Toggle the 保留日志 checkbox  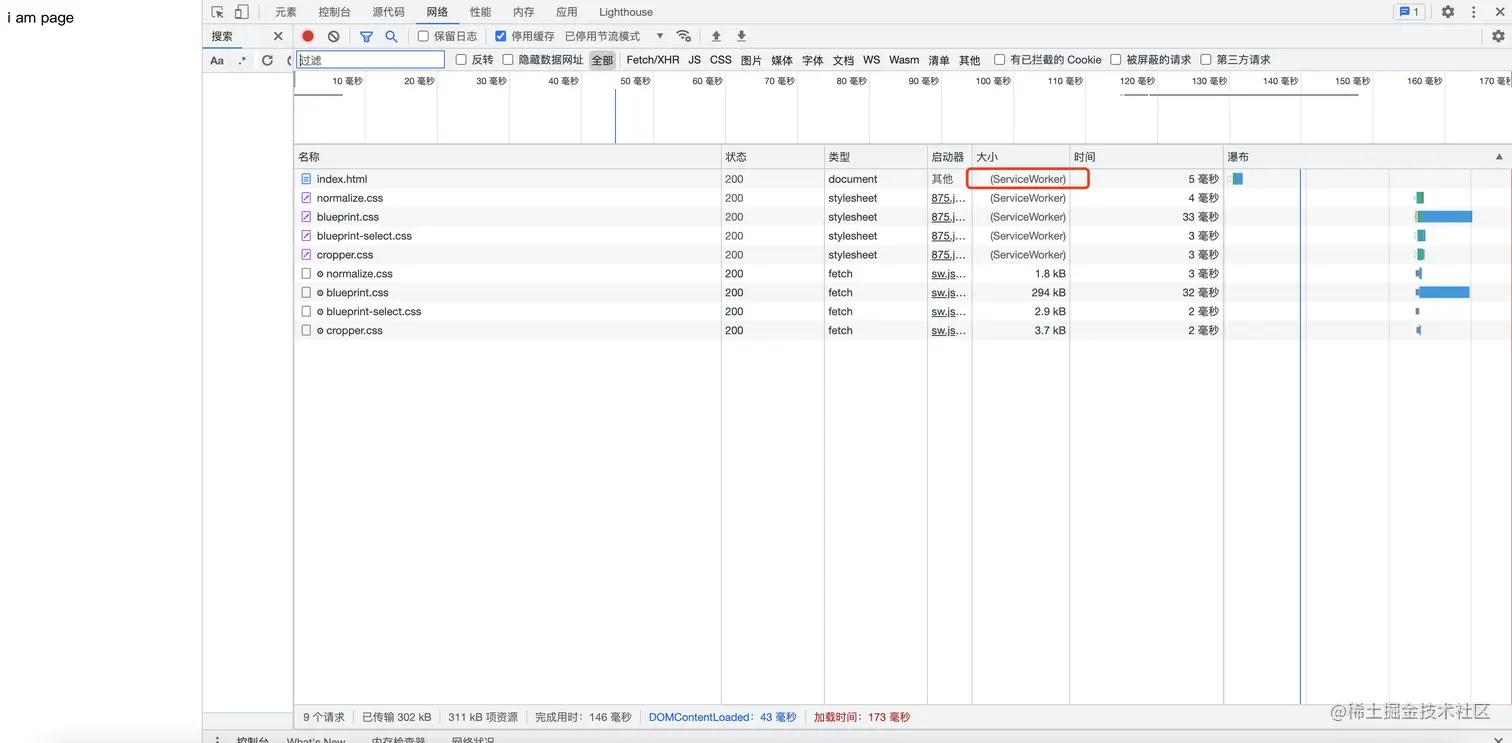coord(423,36)
